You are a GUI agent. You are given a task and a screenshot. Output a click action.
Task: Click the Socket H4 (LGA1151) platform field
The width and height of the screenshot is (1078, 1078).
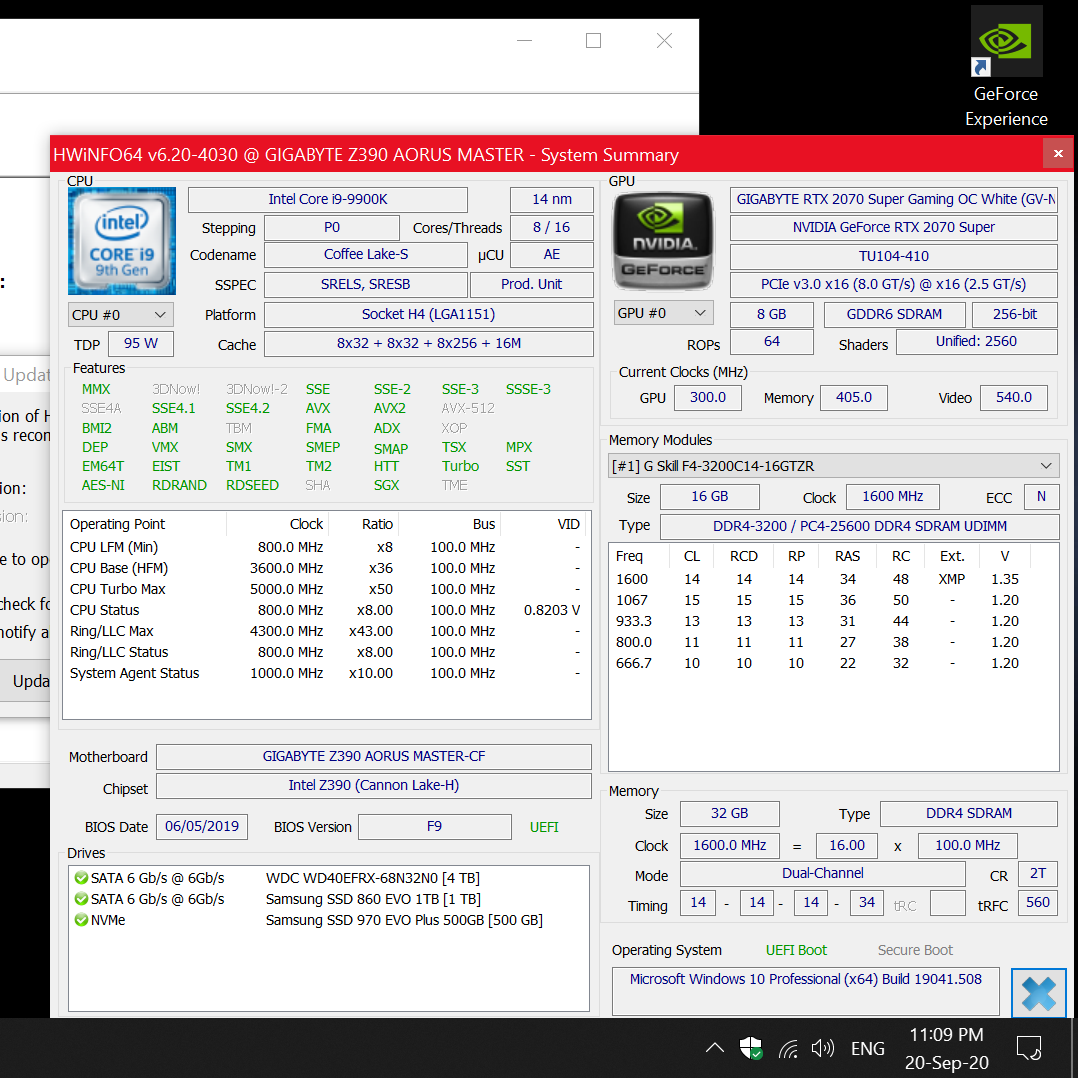(428, 315)
